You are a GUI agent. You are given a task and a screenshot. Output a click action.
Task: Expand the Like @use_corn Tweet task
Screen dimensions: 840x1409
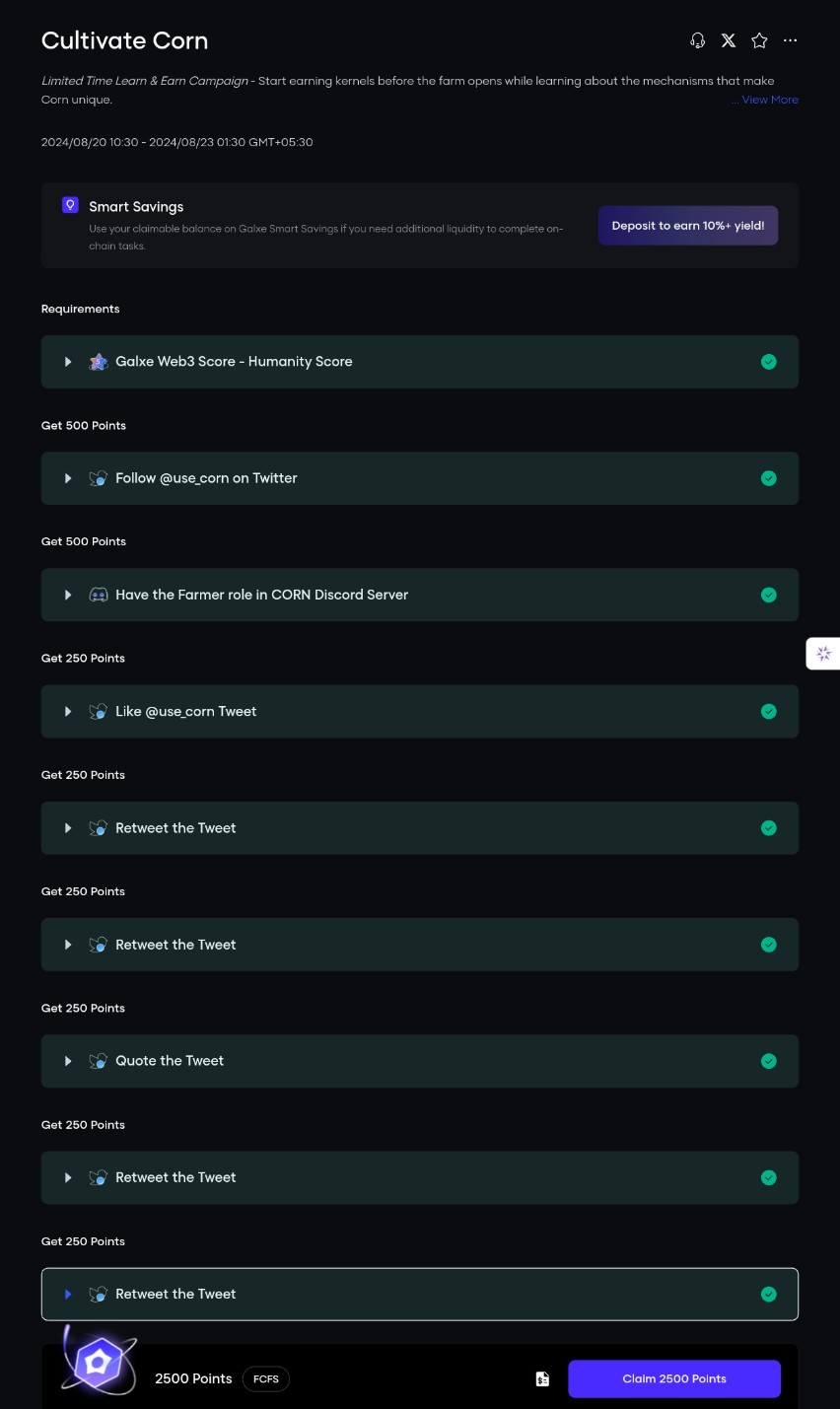tap(68, 711)
